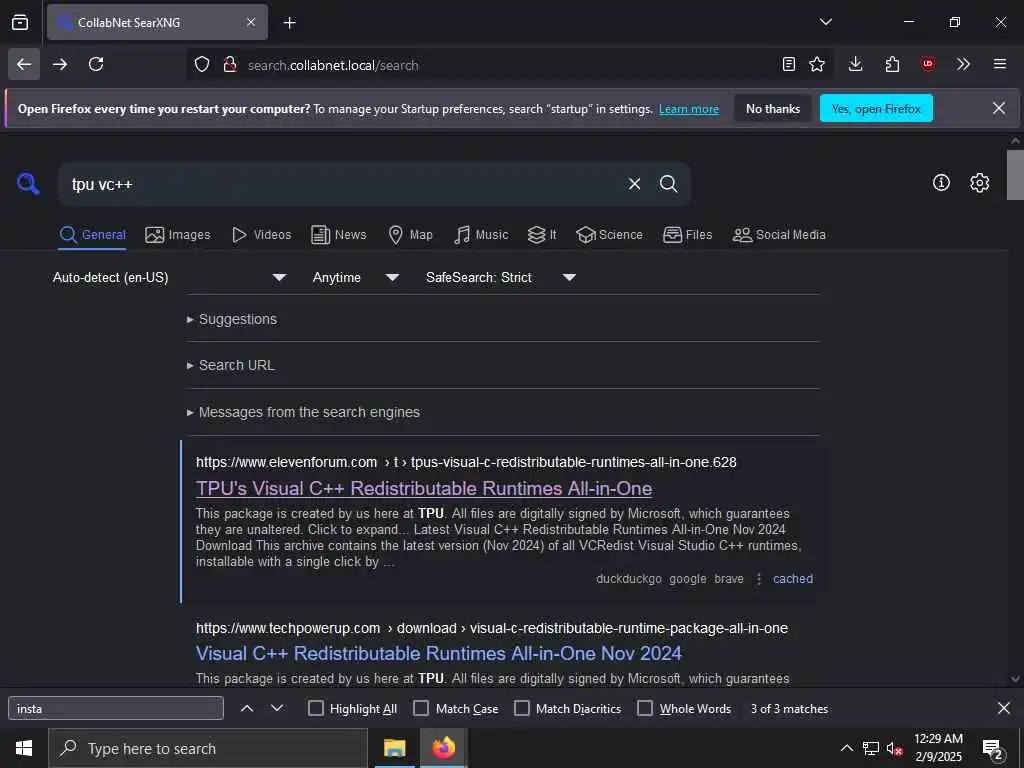This screenshot has height=768, width=1024.
Task: Go back to the previous page
Action: (x=24, y=64)
